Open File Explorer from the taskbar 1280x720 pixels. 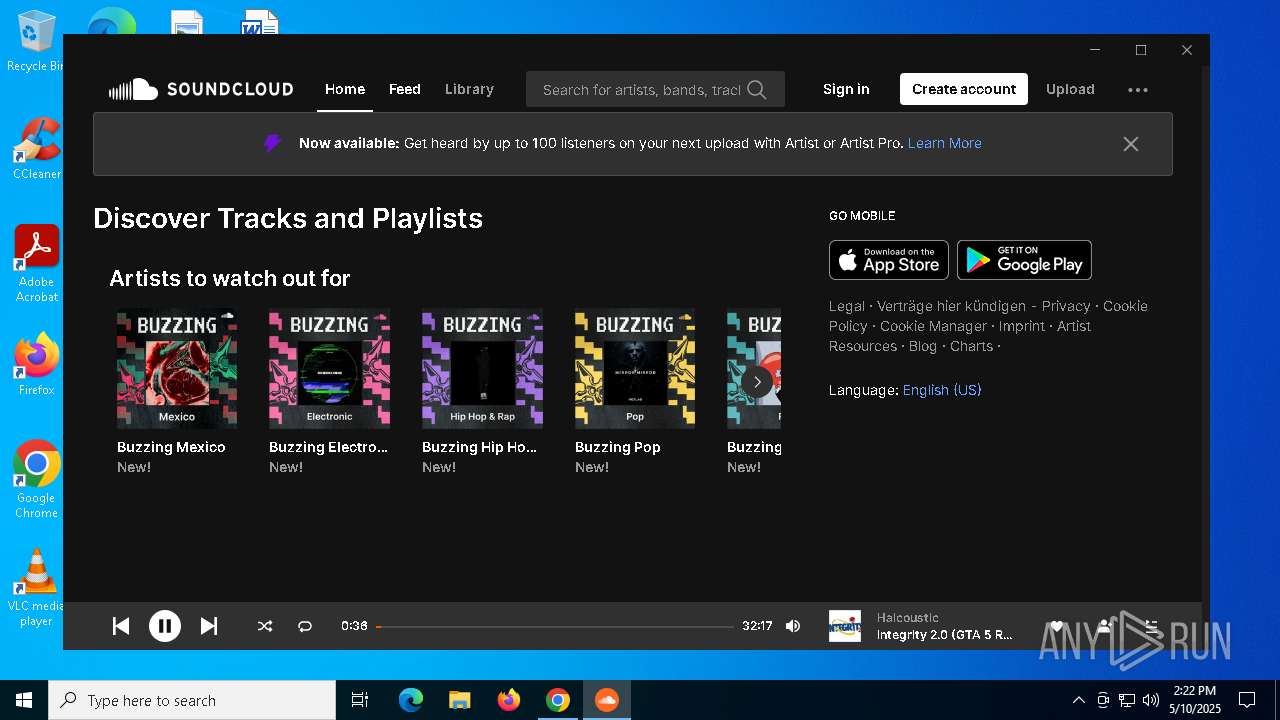460,700
